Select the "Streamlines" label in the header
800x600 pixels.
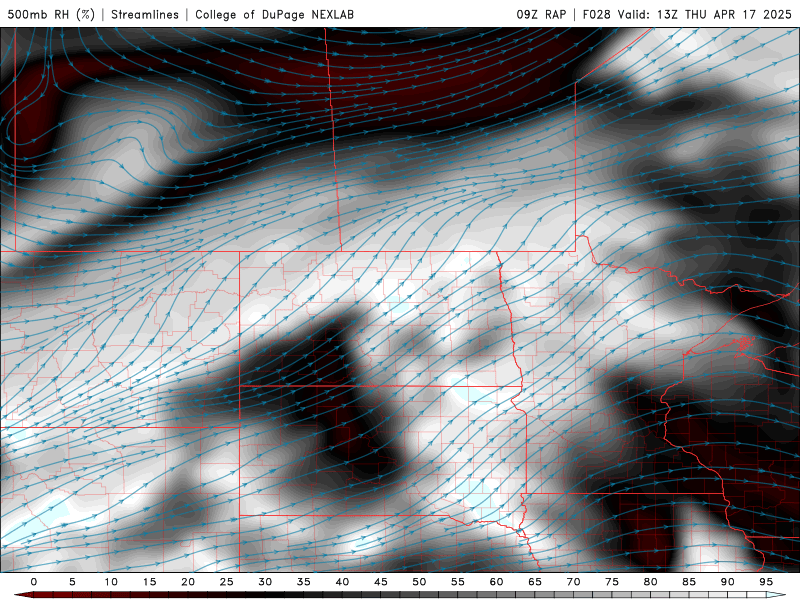click(x=145, y=14)
